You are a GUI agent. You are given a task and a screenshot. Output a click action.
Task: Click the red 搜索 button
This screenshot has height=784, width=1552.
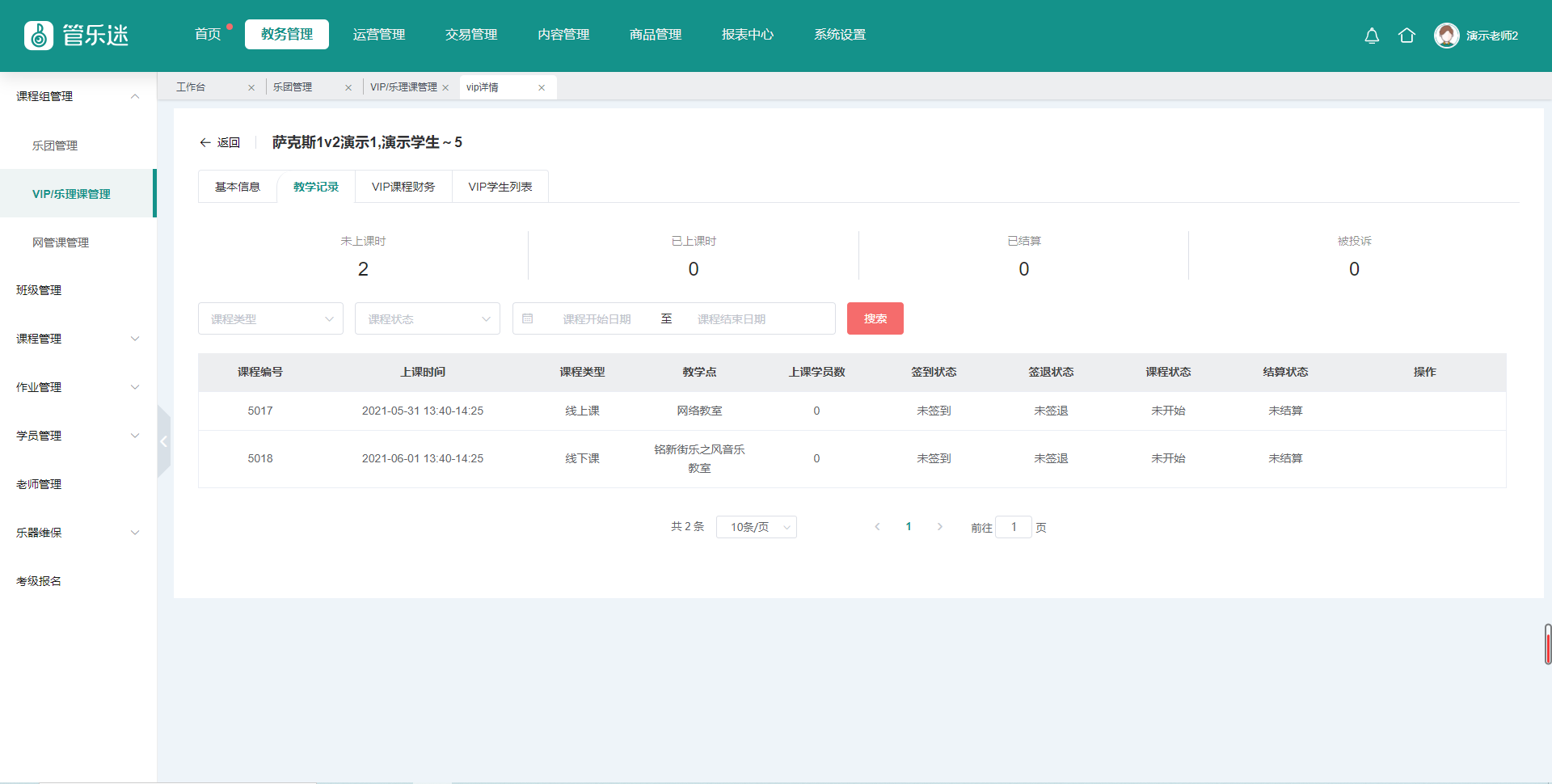click(x=875, y=318)
